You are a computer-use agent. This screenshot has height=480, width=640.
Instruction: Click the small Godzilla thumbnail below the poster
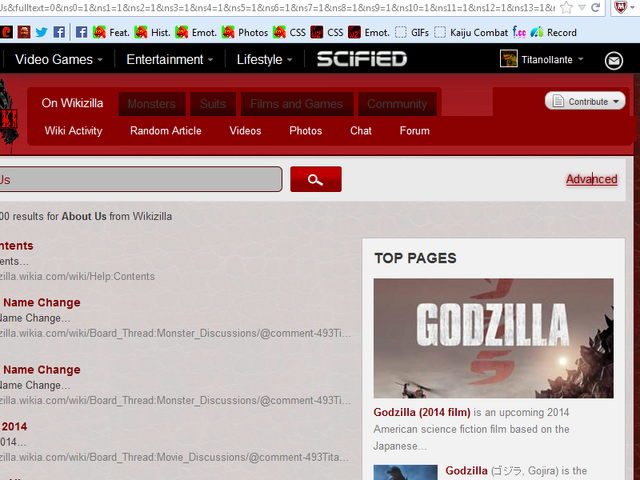tap(406, 472)
